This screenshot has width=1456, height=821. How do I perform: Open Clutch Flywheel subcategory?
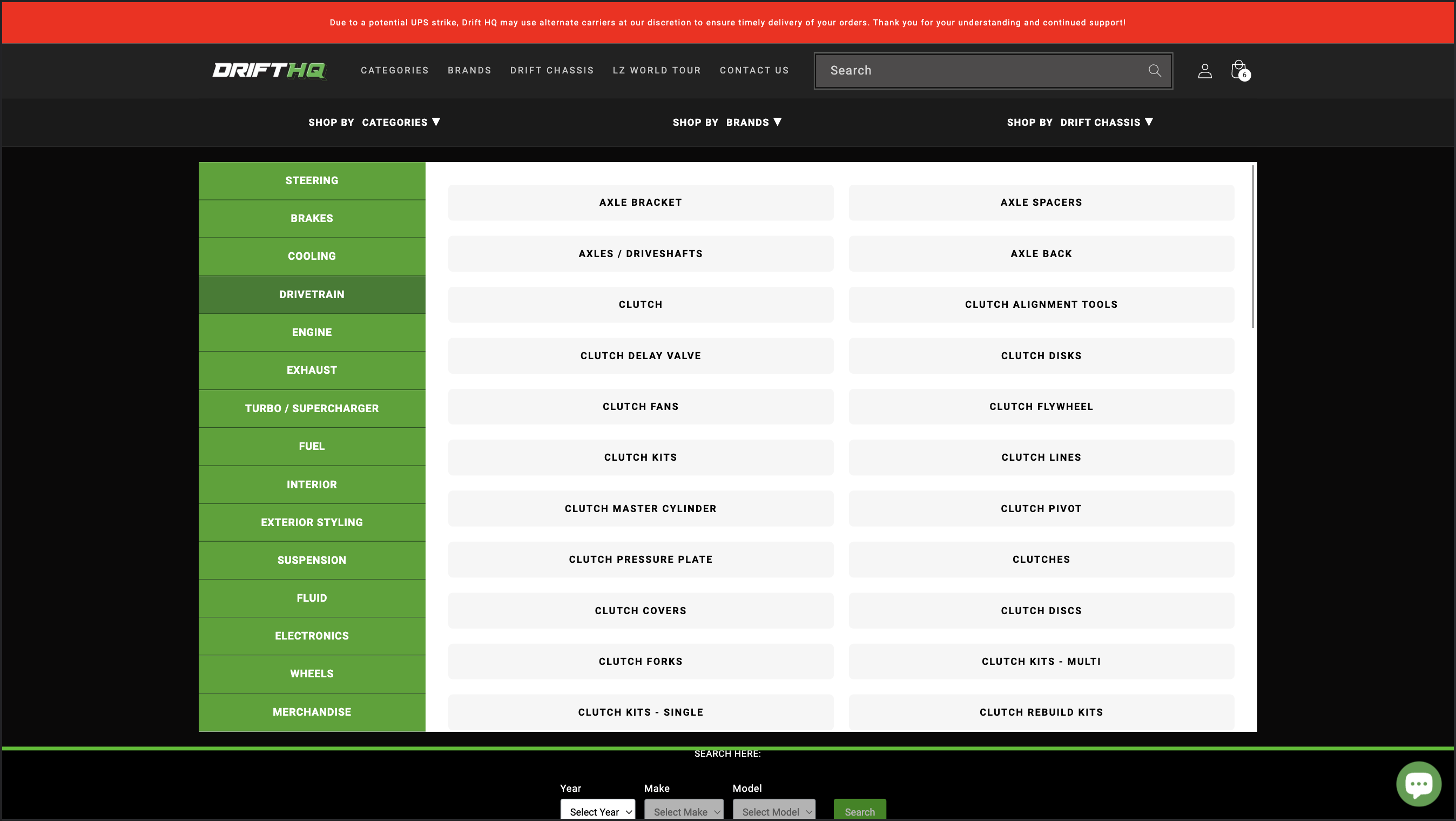pyautogui.click(x=1041, y=407)
